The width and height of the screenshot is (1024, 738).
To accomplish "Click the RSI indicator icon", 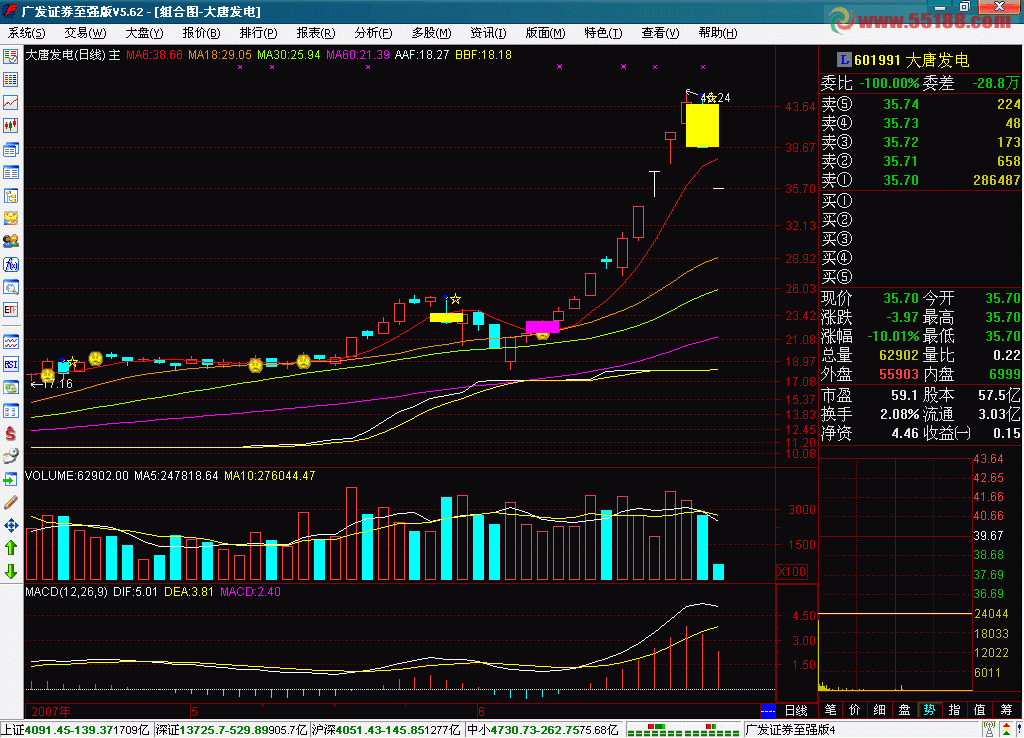I will [x=10, y=364].
